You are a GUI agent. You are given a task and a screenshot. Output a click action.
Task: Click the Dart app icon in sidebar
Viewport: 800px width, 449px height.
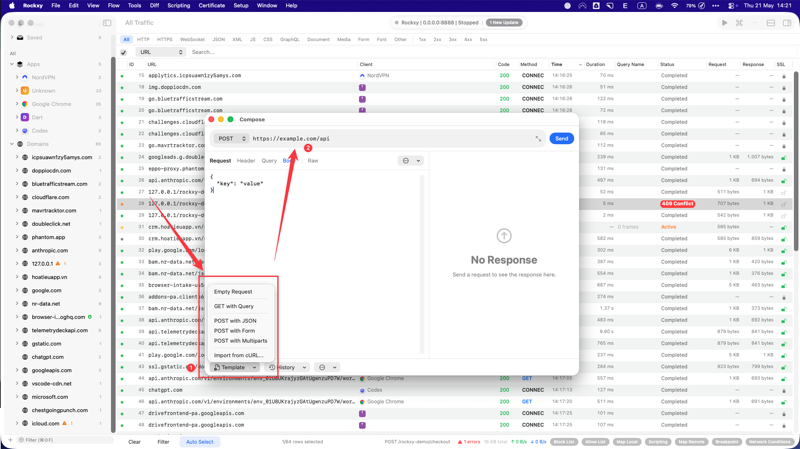click(x=24, y=117)
